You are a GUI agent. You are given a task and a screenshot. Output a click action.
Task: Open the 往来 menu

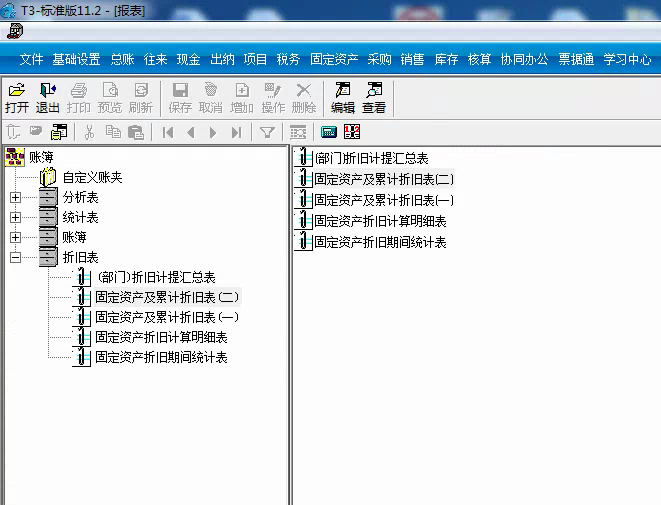[x=156, y=59]
